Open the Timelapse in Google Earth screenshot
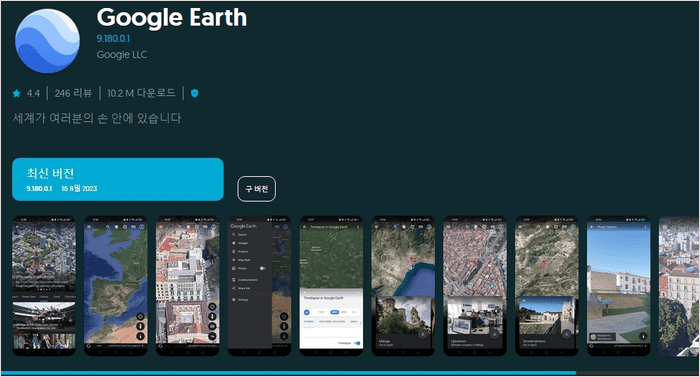Viewport: 700px width, 377px height. [331, 286]
